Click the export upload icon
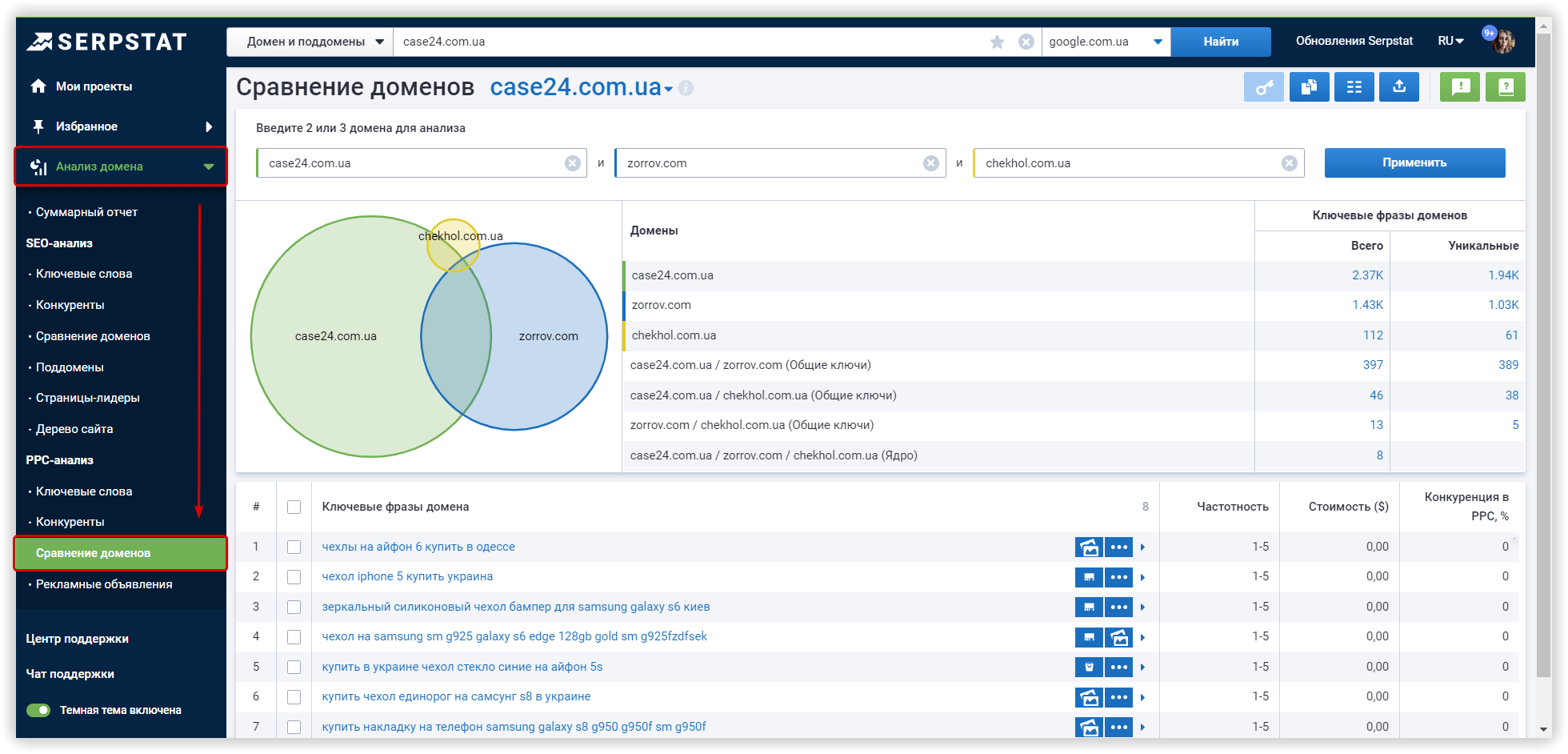Image resolution: width=1568 pixels, height=754 pixels. coord(1399,86)
